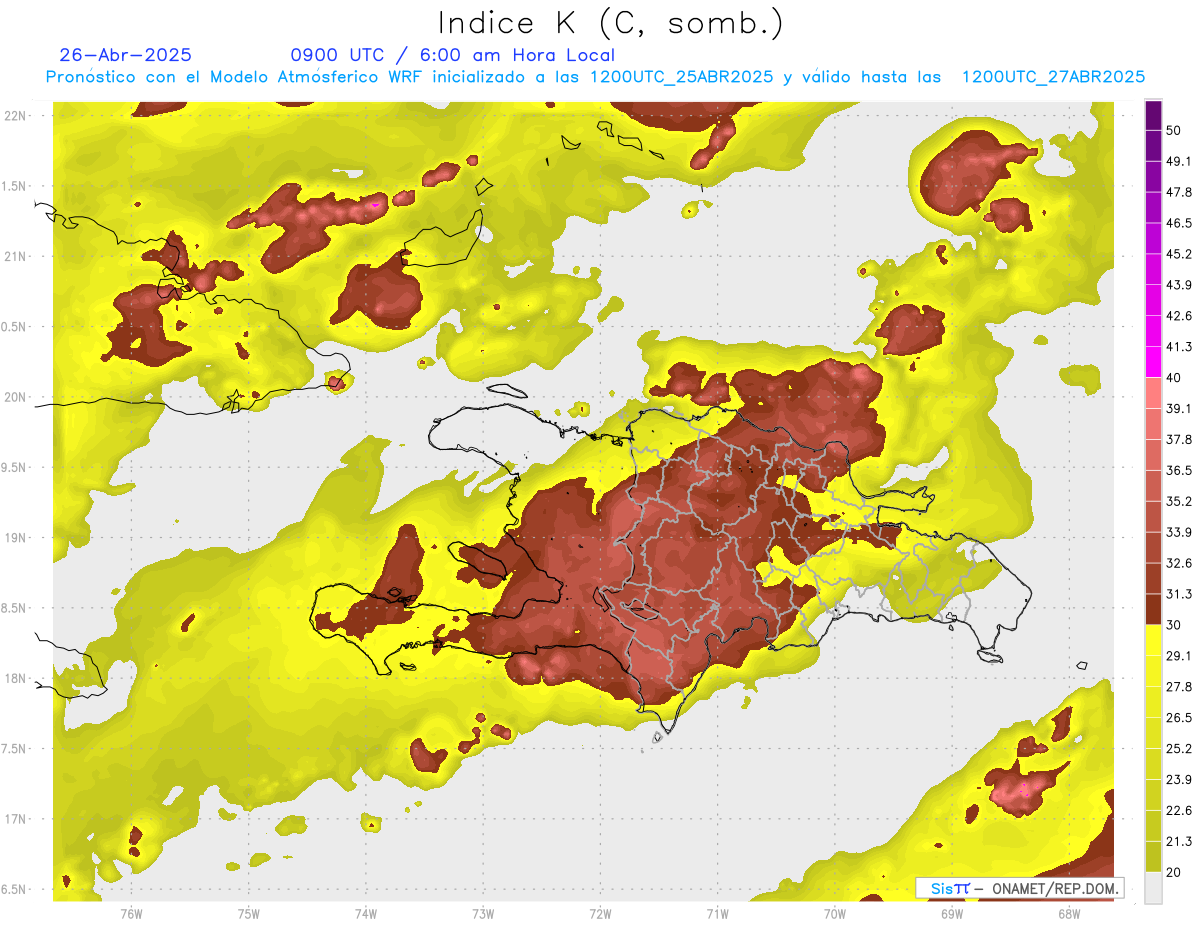Click the '74W' longitude label
This screenshot has width=1200, height=927.
[x=365, y=913]
